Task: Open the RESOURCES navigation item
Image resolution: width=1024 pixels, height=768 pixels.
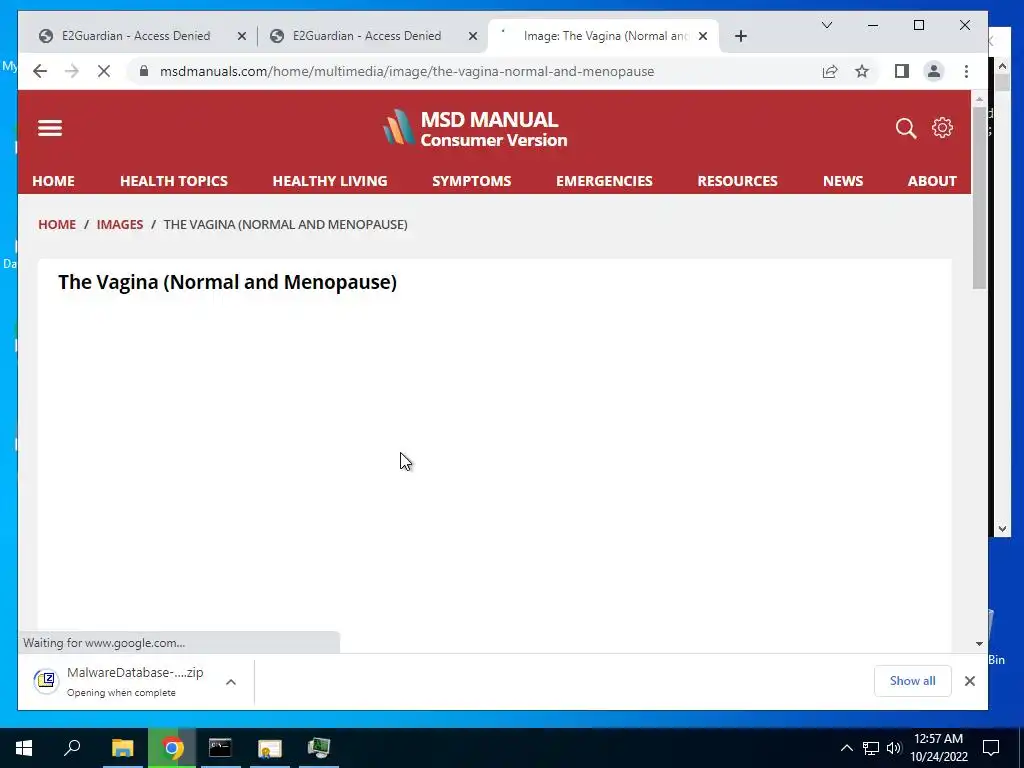Action: 737,181
